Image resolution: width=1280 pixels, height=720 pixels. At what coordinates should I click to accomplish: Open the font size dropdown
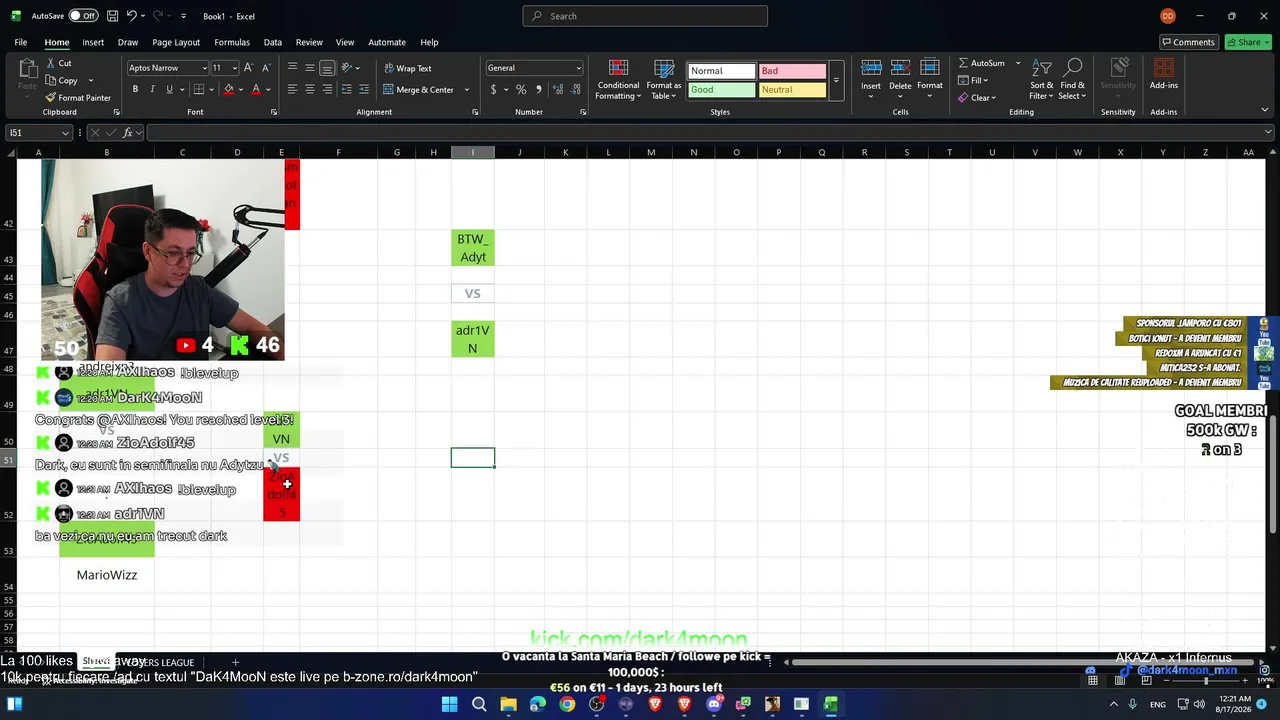point(235,68)
